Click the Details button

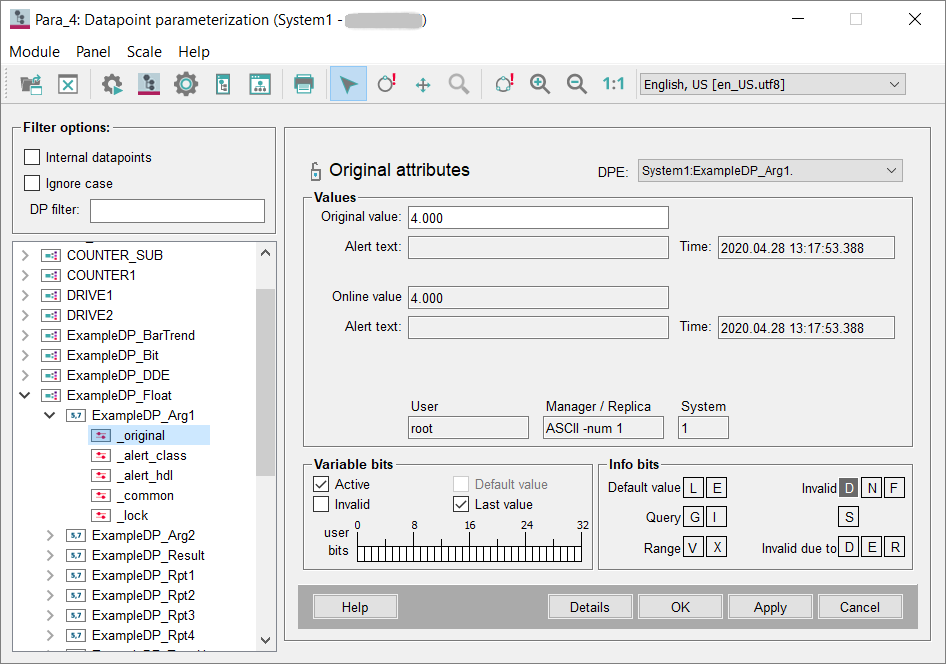point(590,607)
